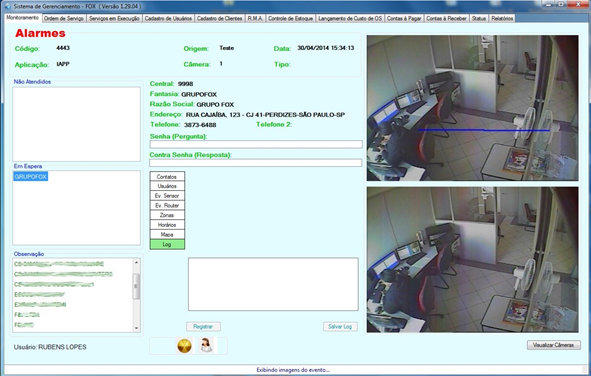591x376 pixels.
Task: Open the Zonas section
Action: [x=167, y=215]
